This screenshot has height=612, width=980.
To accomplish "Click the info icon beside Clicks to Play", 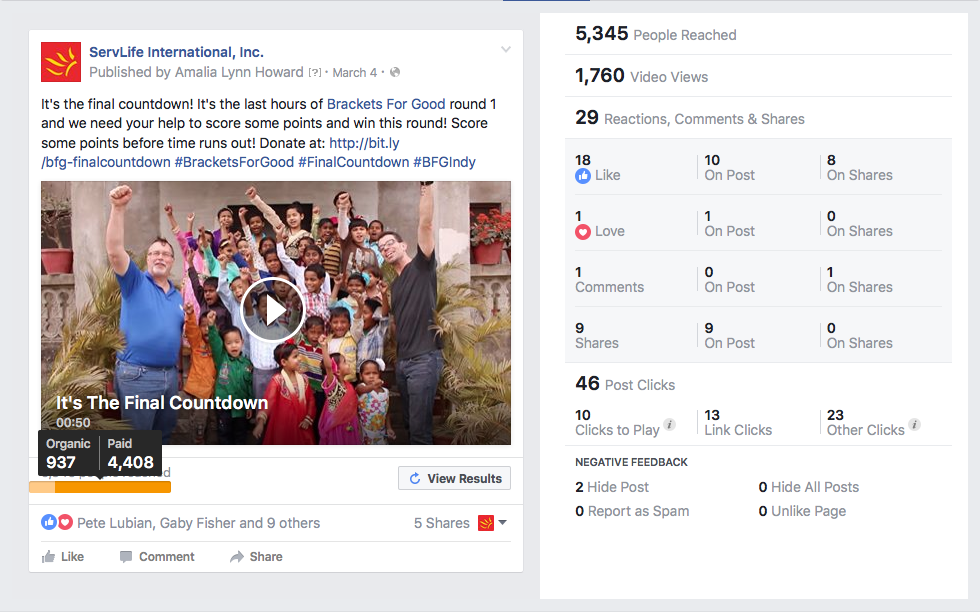I will pos(670,425).
